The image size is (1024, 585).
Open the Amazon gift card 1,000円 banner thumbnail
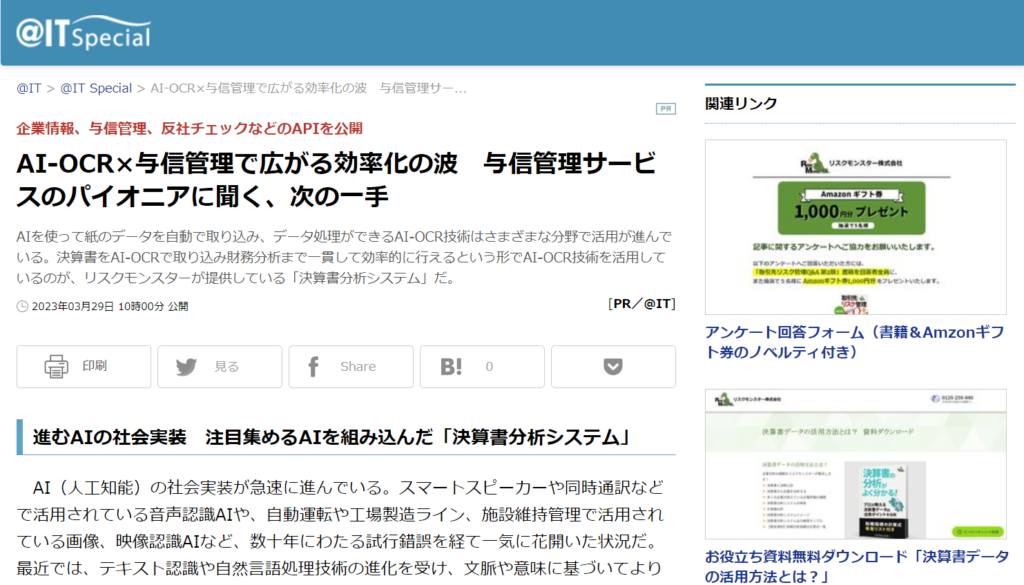click(x=855, y=227)
